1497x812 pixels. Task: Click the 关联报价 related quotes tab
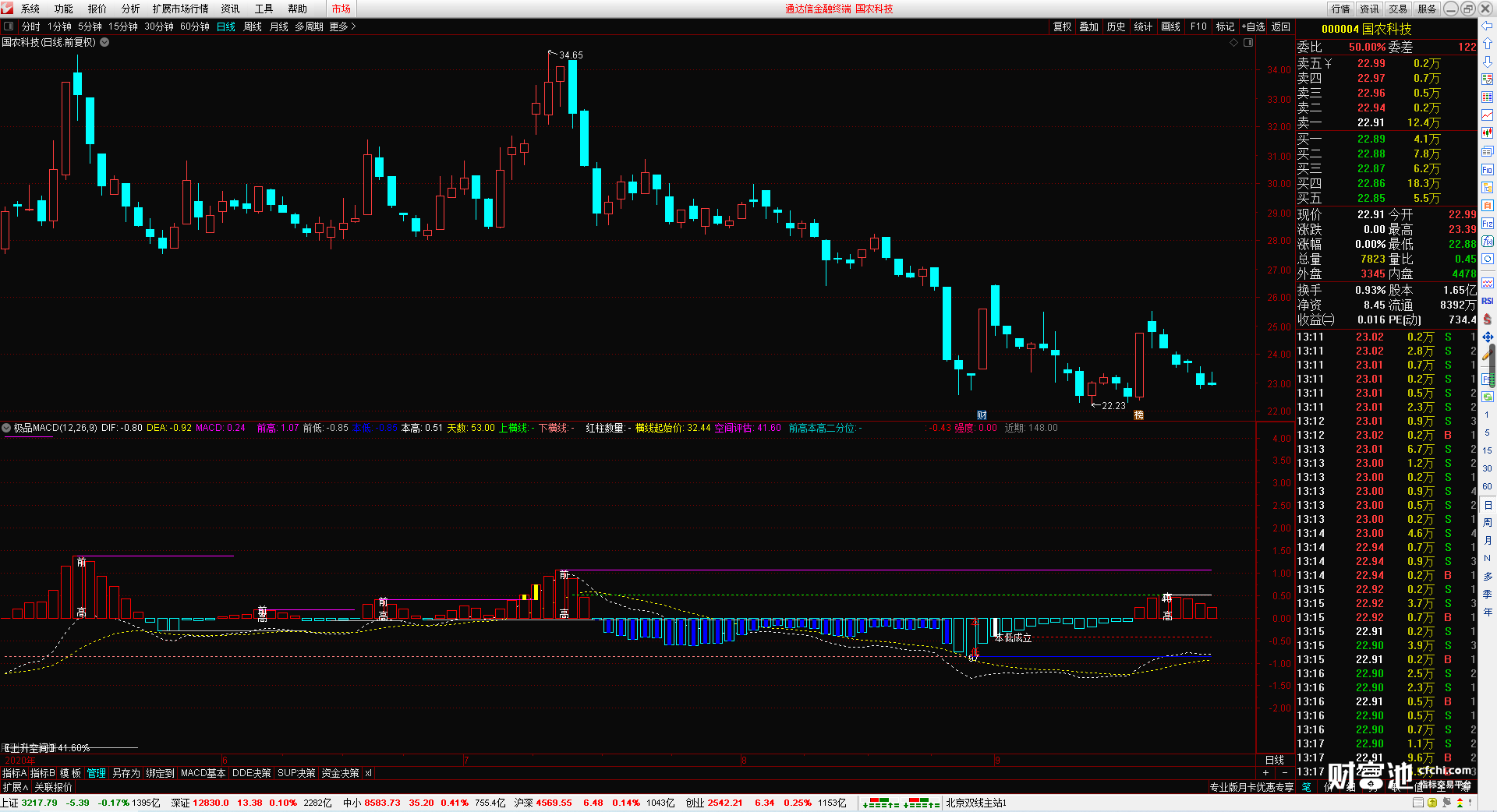coord(53,787)
